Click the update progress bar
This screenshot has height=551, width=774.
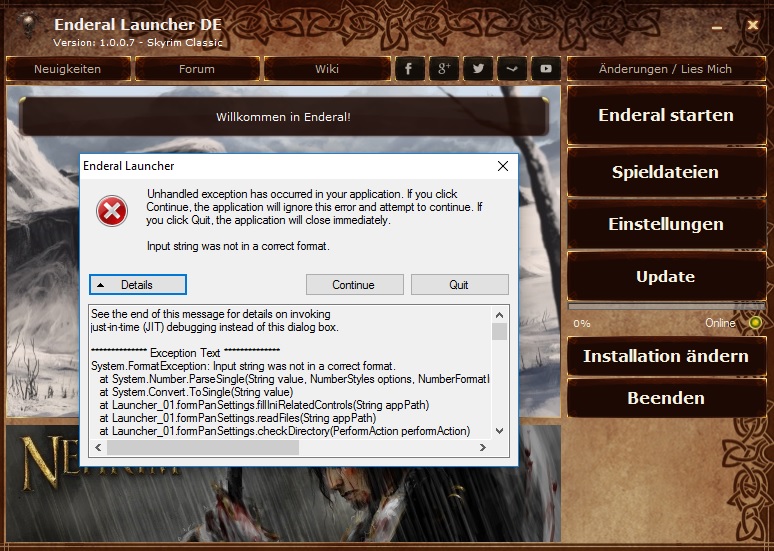[665, 307]
